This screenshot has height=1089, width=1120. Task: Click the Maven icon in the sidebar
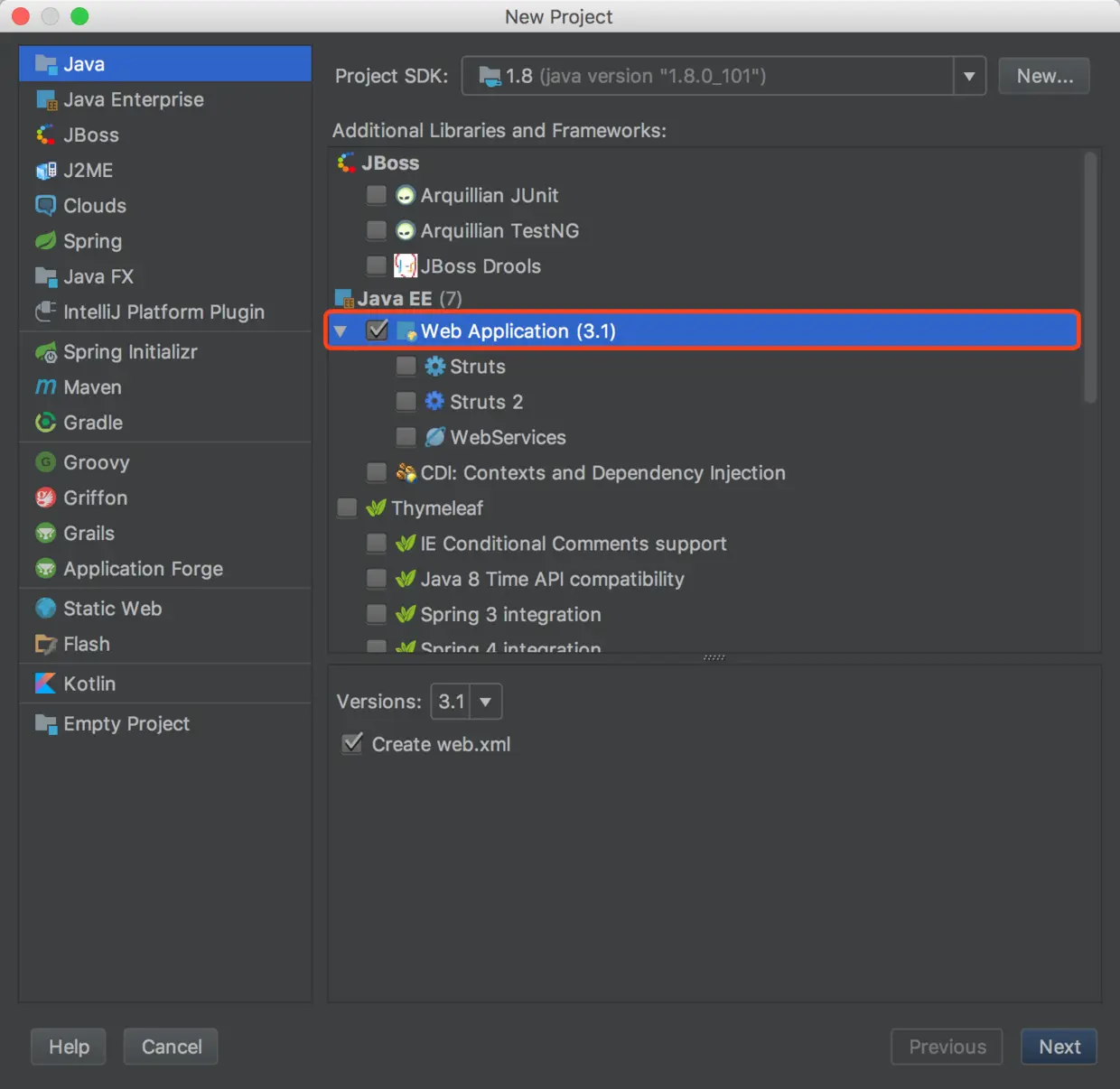point(46,387)
